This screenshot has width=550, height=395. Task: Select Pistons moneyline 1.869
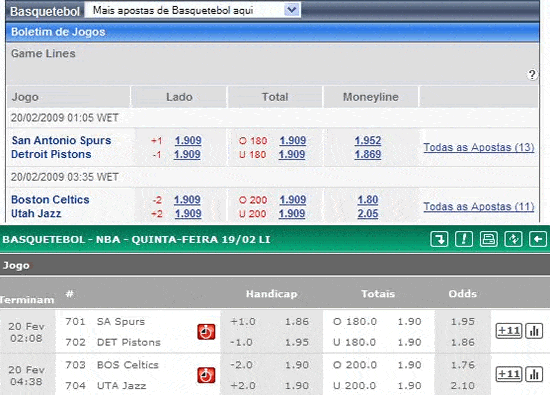(x=368, y=154)
